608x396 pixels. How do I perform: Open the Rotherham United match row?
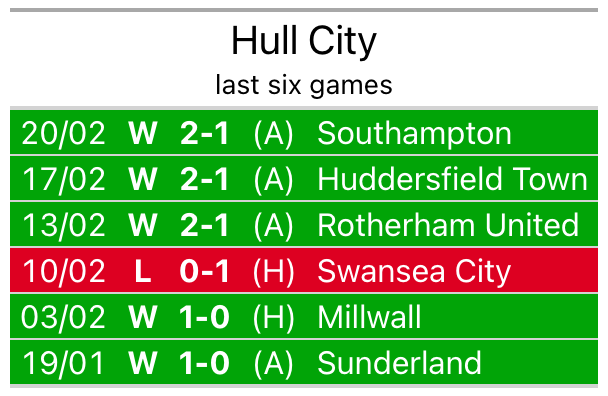pos(304,224)
